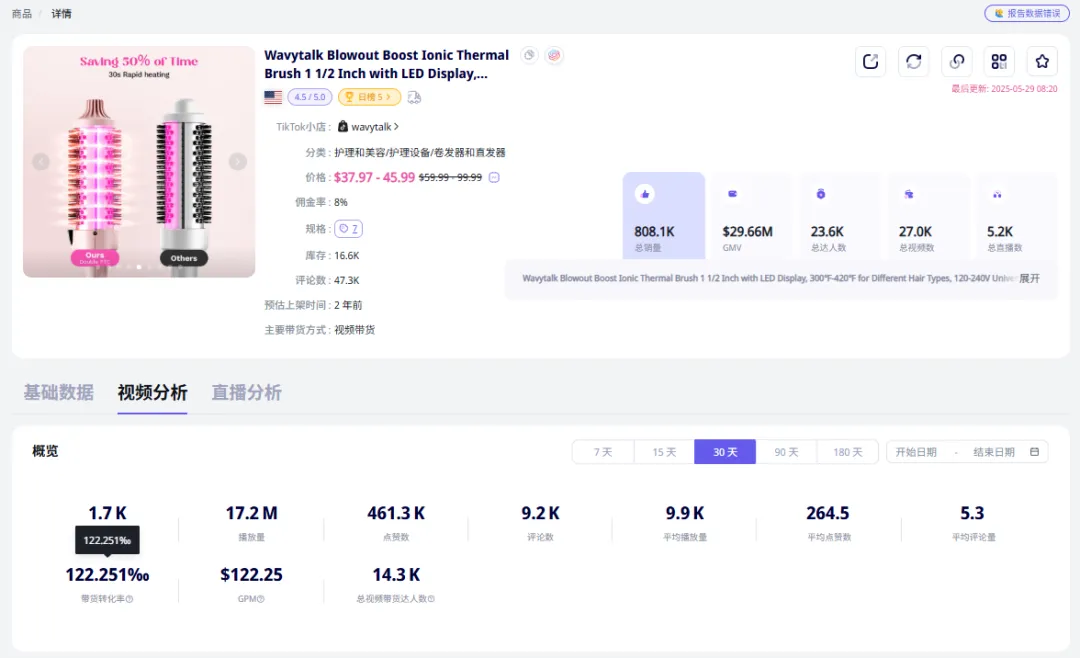
Task: Click the open-in-new-window share icon
Action: (x=871, y=62)
